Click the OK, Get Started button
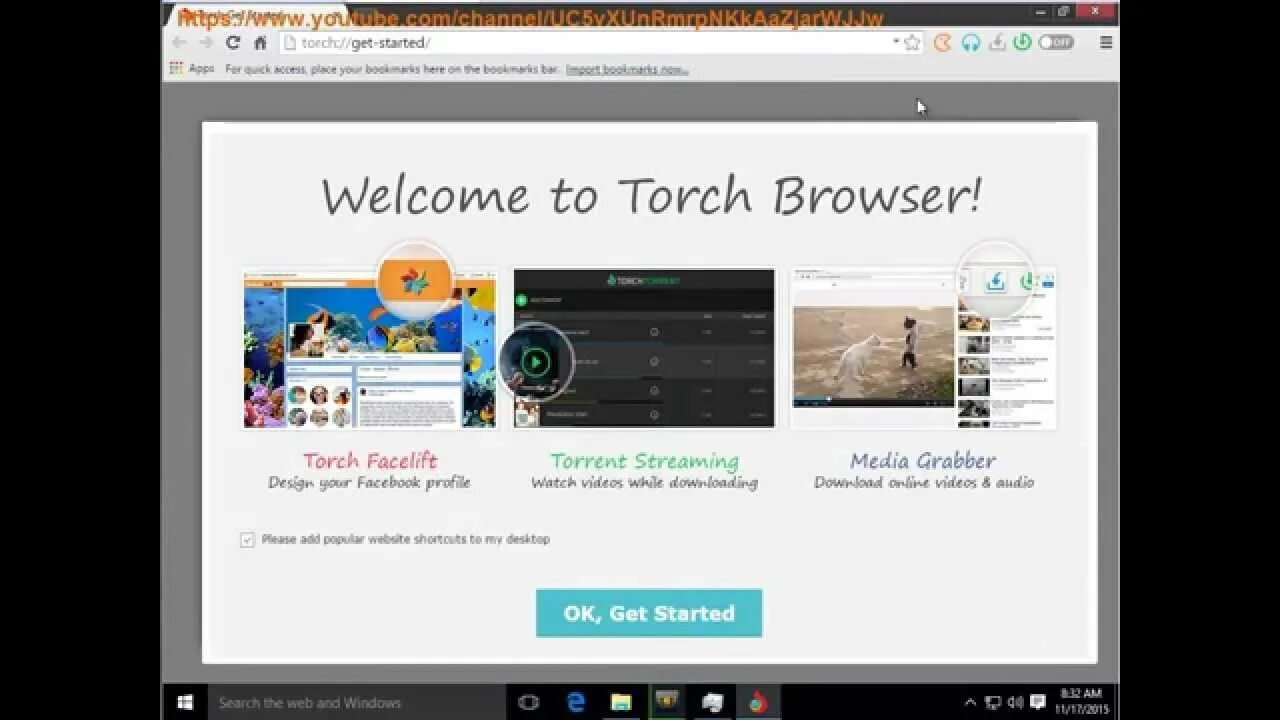This screenshot has width=1280, height=720. coord(649,613)
